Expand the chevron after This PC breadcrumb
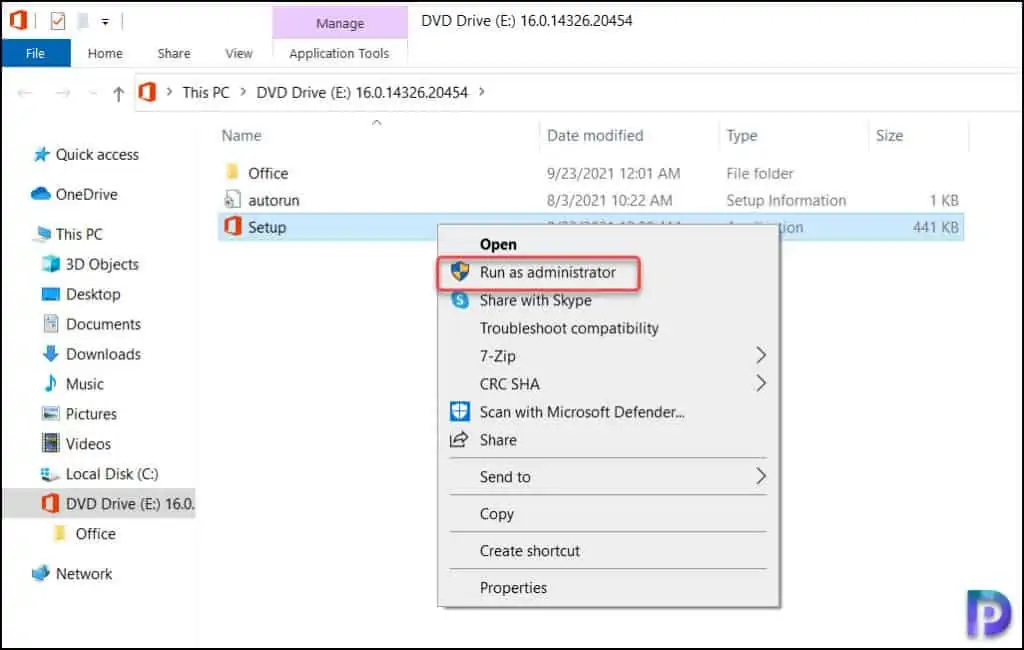 pos(243,92)
